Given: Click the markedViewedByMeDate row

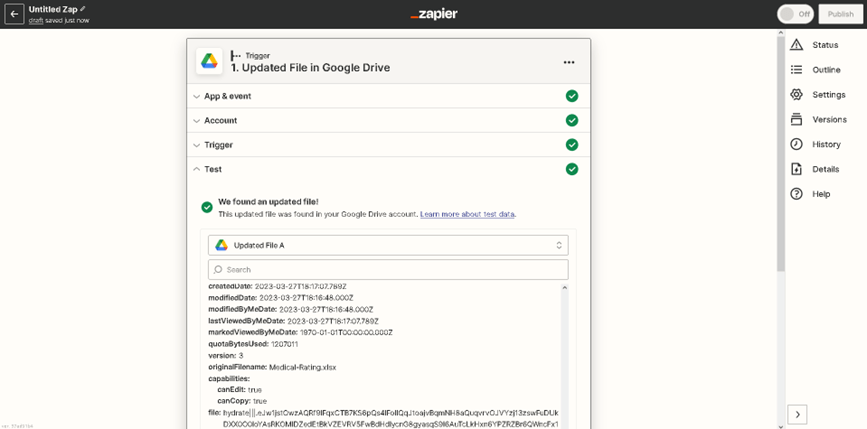Looking at the screenshot, I should point(301,332).
